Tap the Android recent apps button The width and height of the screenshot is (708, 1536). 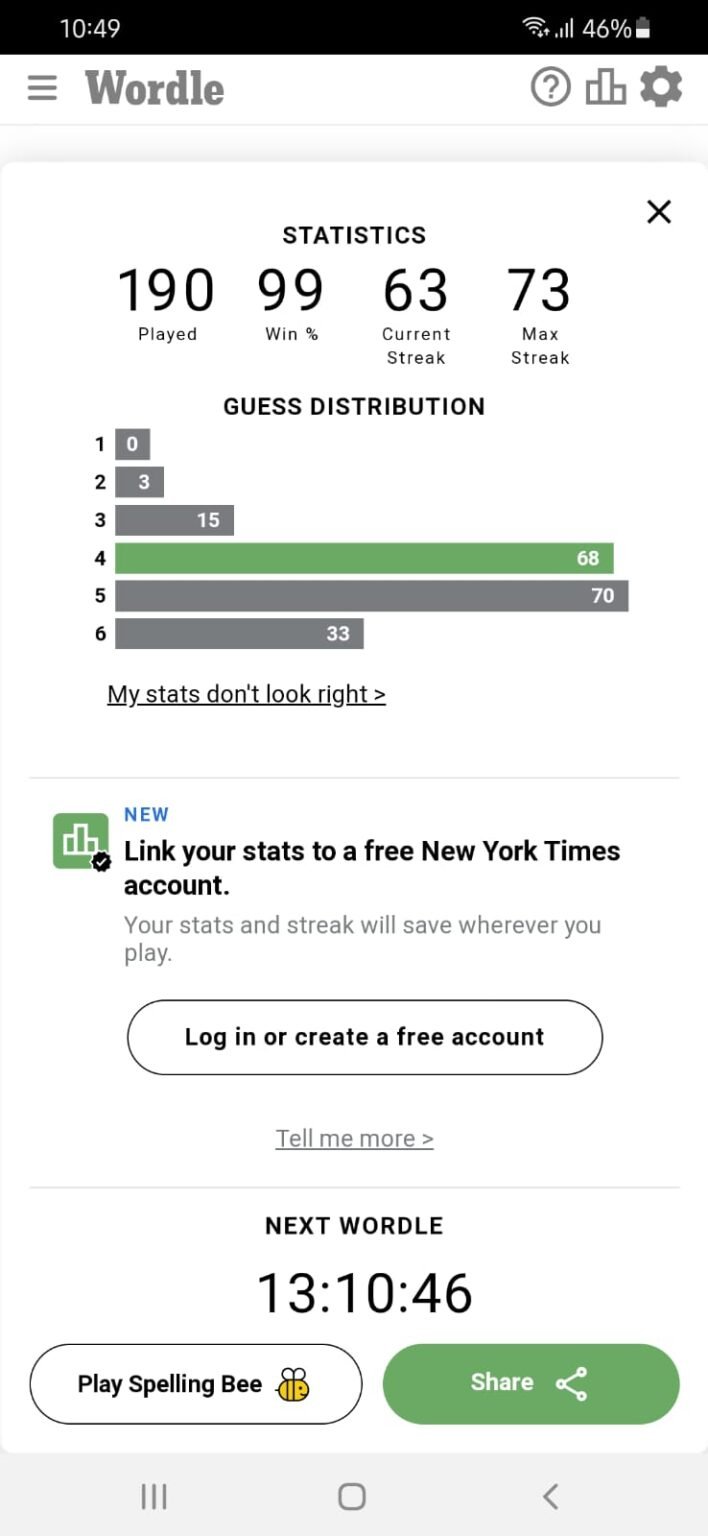tap(154, 1496)
